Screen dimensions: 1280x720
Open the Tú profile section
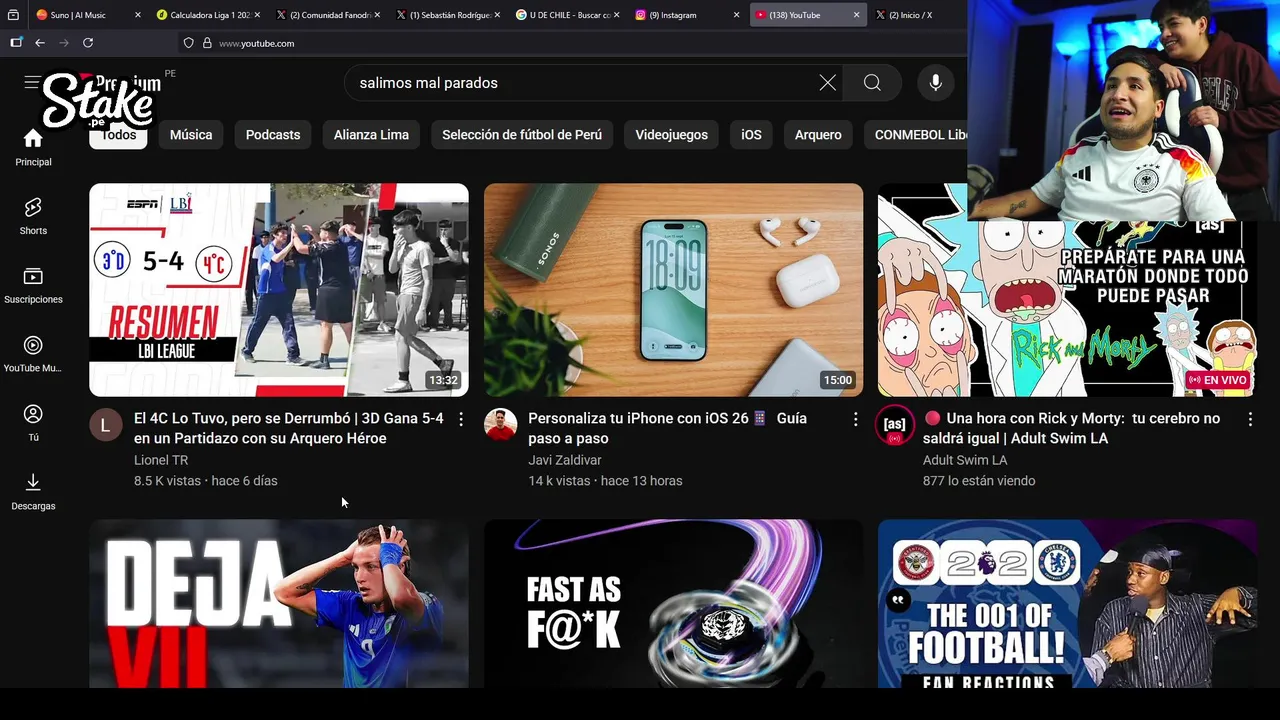click(33, 423)
